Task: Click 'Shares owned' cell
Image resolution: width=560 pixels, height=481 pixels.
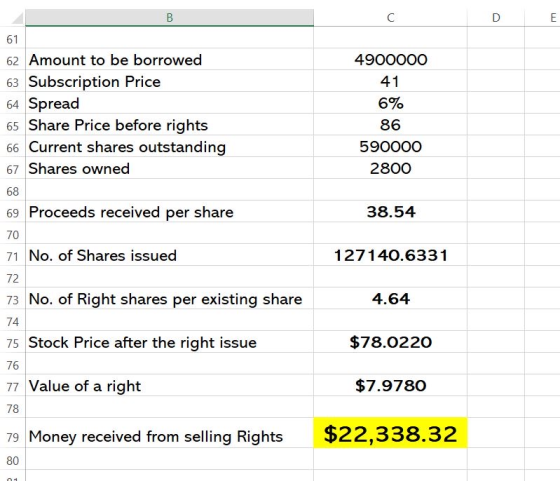Action: point(170,169)
